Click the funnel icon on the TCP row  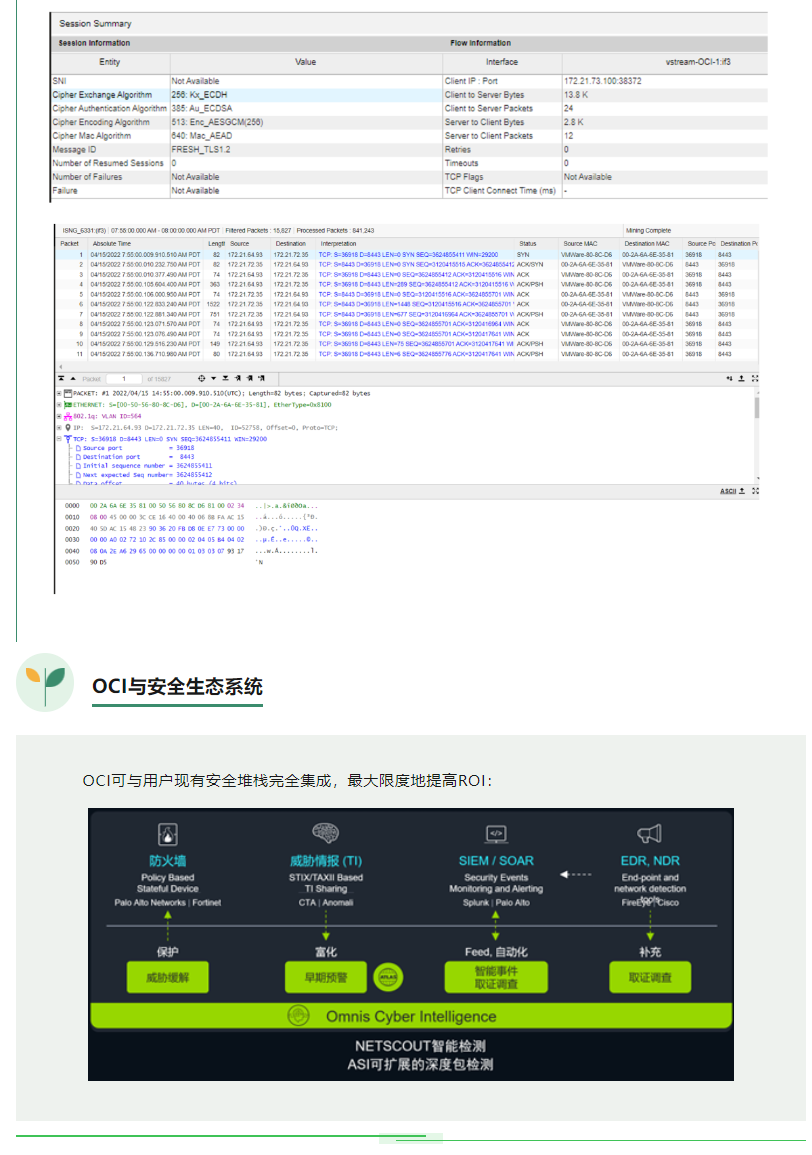coord(68,439)
